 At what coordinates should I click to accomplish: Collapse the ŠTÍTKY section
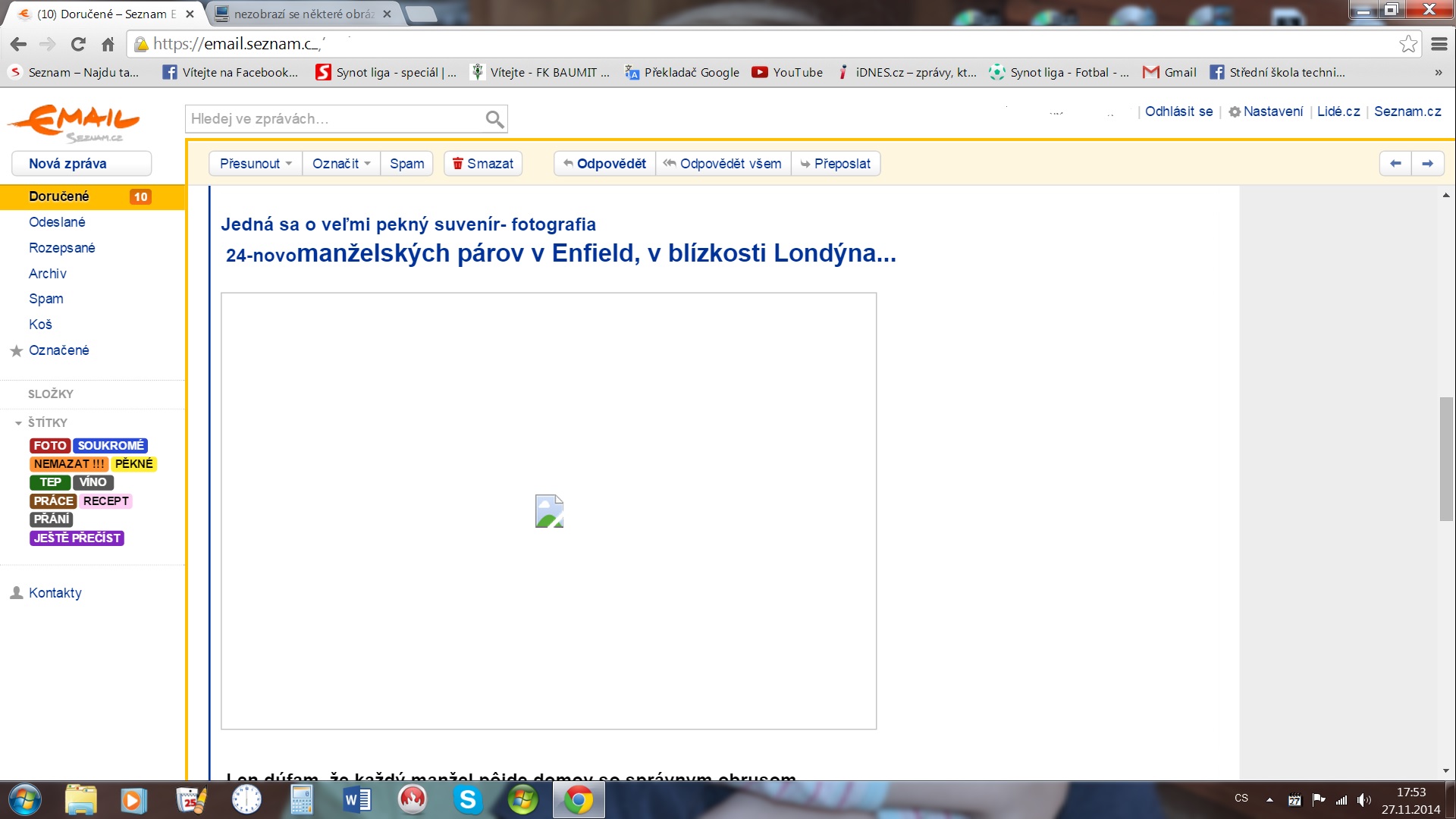[18, 423]
